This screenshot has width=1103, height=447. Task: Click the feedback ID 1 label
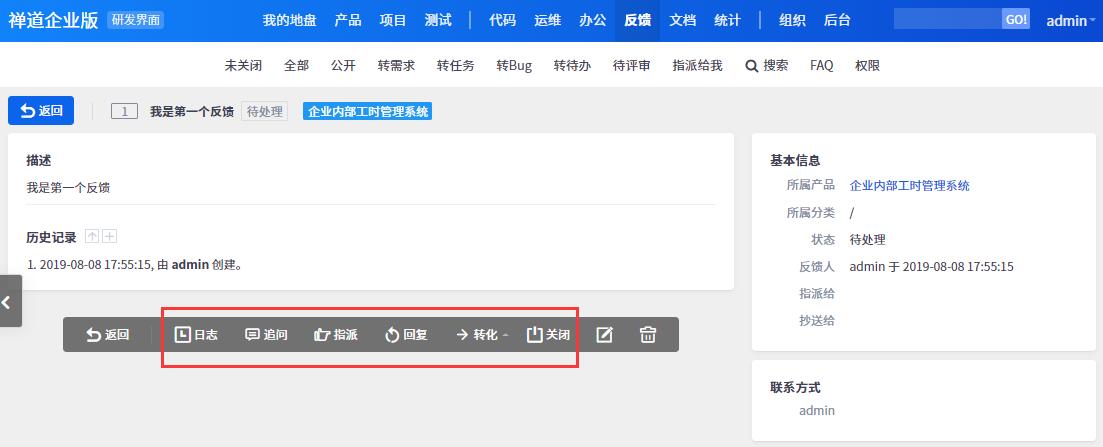point(125,111)
